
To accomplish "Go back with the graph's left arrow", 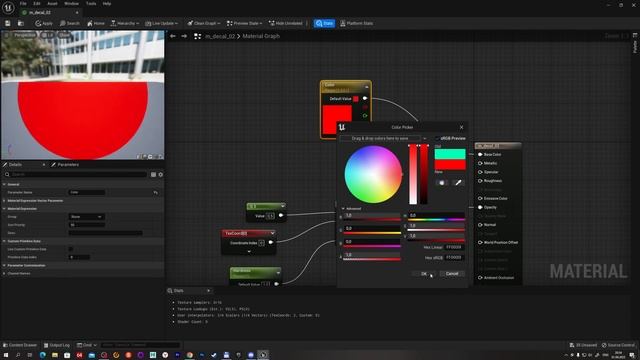I will 173,36.
